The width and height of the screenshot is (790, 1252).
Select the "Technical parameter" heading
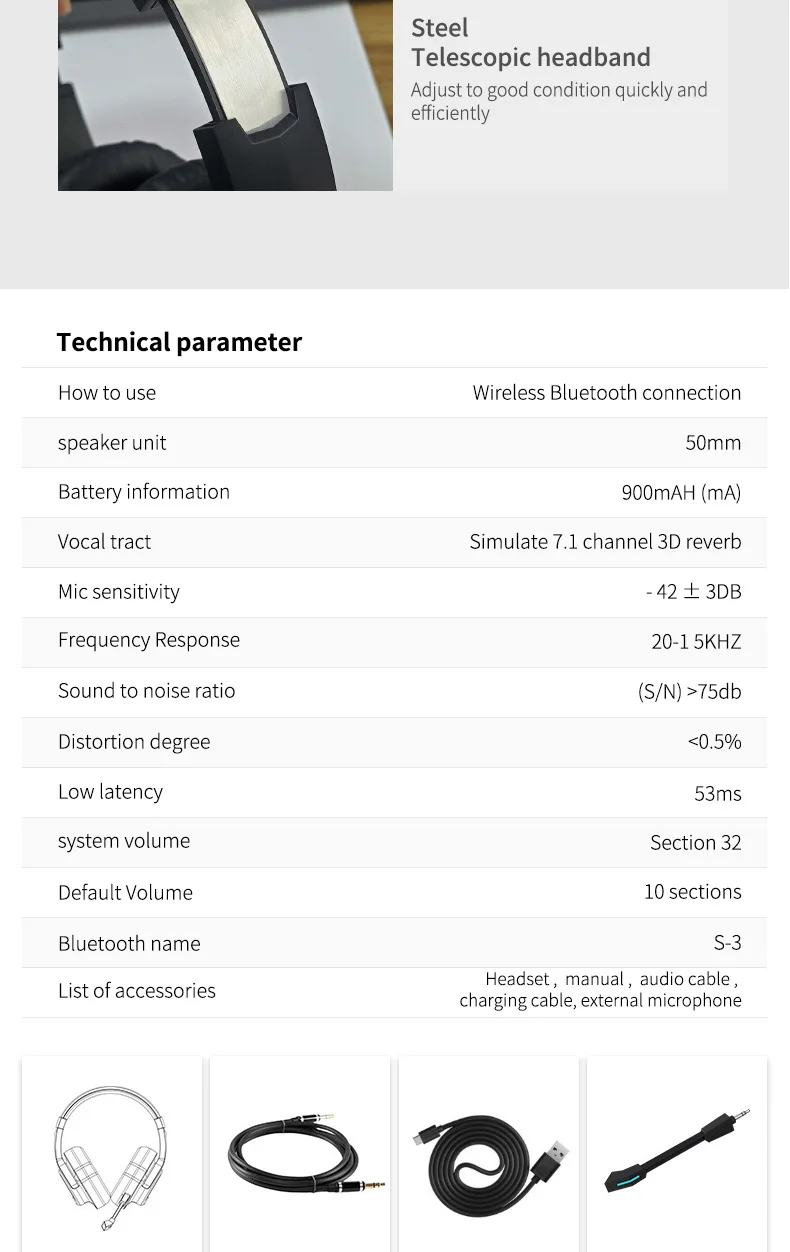pyautogui.click(x=179, y=342)
